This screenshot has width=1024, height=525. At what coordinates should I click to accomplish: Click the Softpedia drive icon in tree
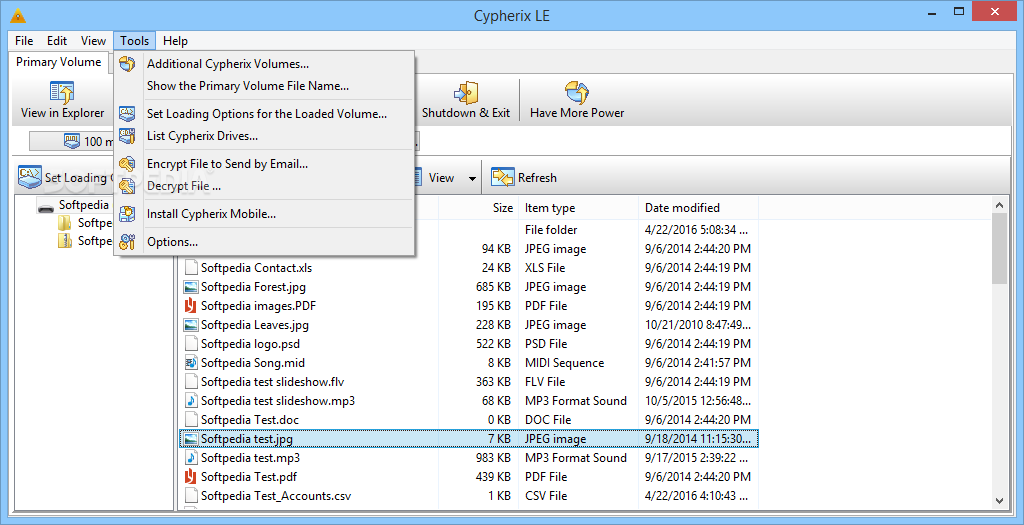point(46,206)
